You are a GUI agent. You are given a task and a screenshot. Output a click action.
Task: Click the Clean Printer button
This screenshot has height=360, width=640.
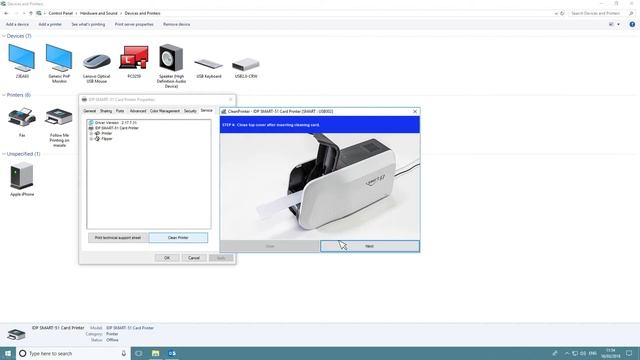click(178, 238)
